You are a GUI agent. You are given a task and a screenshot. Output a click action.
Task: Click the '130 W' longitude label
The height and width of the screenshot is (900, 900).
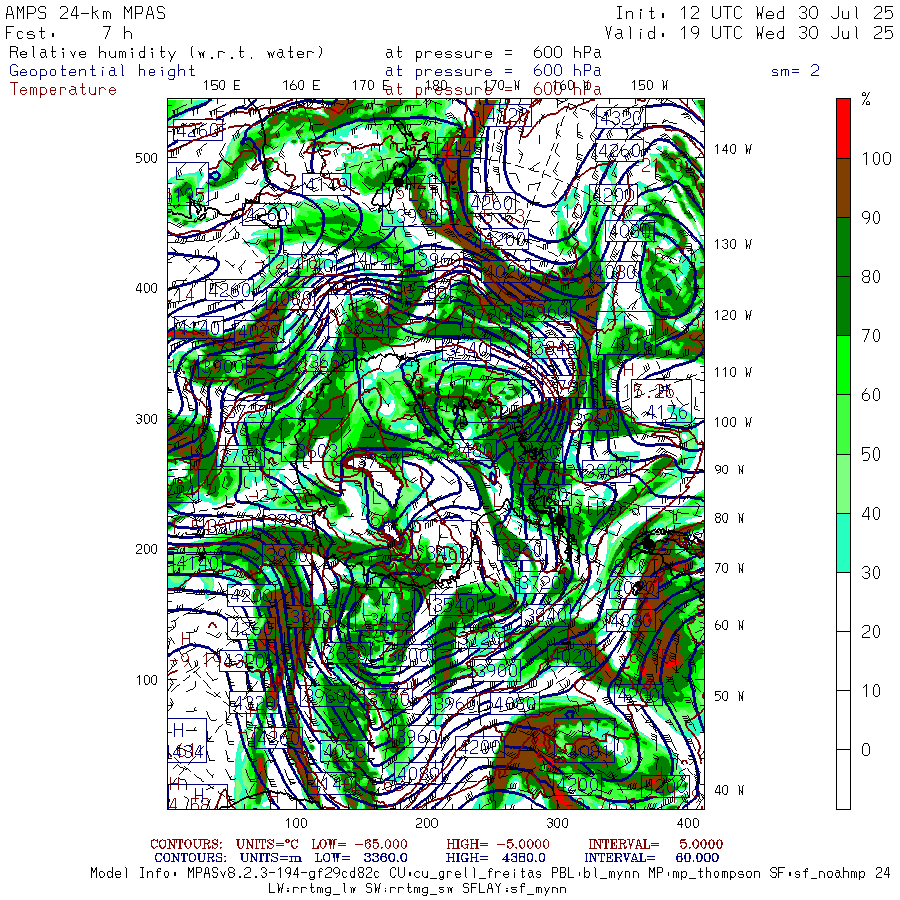coord(732,244)
